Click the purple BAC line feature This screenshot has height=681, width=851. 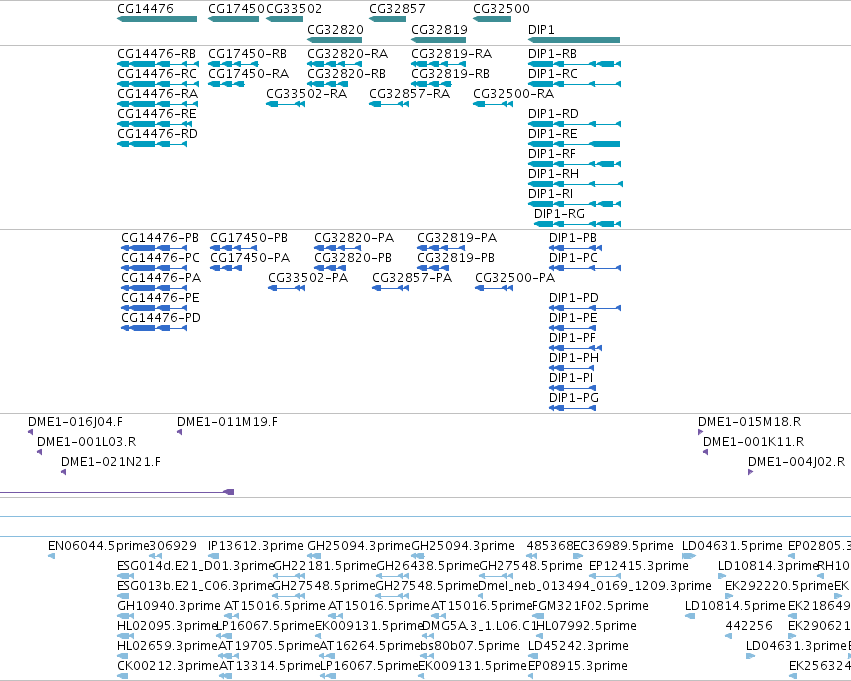(x=117, y=492)
